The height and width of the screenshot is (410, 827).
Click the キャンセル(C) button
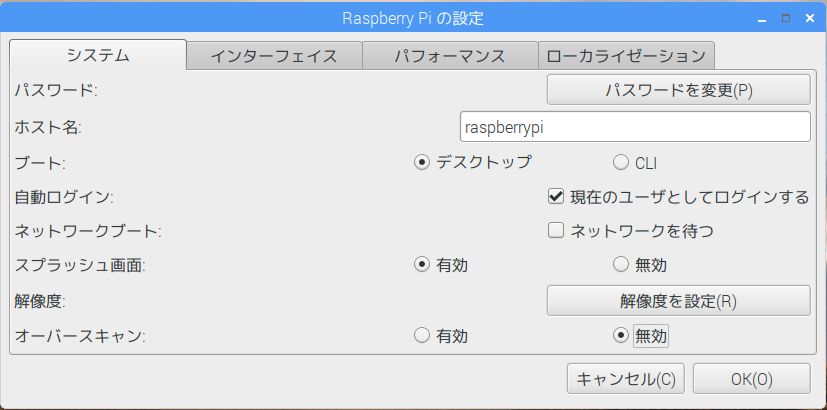(x=626, y=378)
